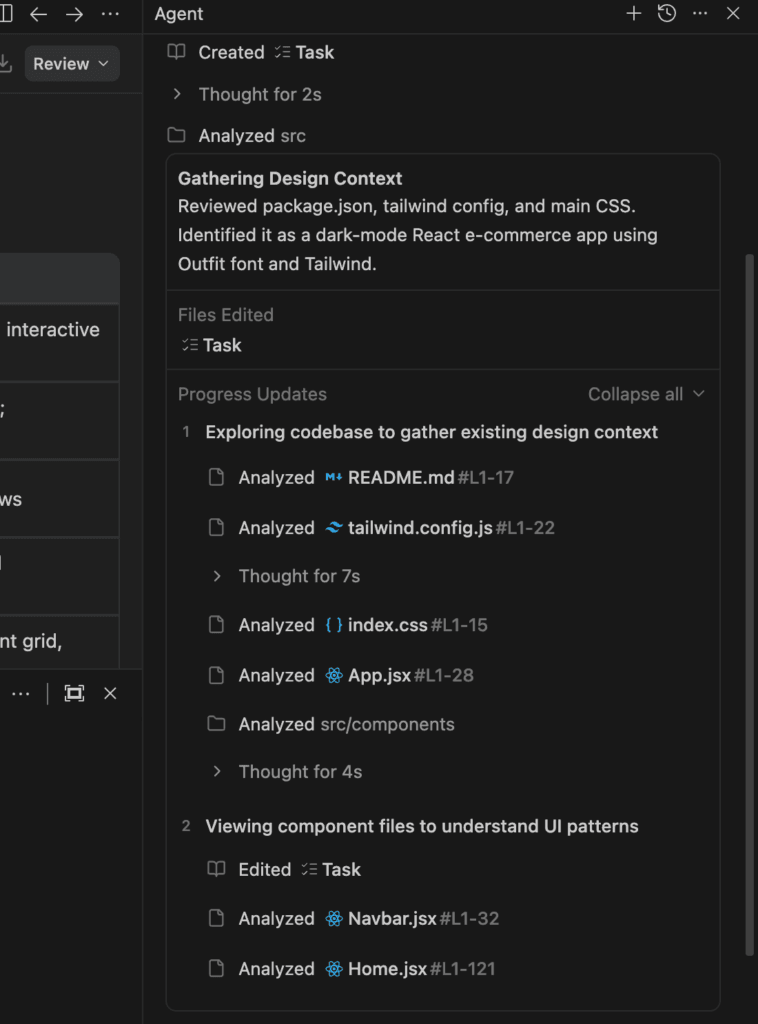Click the forward navigation arrow
This screenshot has width=758, height=1024.
(74, 14)
